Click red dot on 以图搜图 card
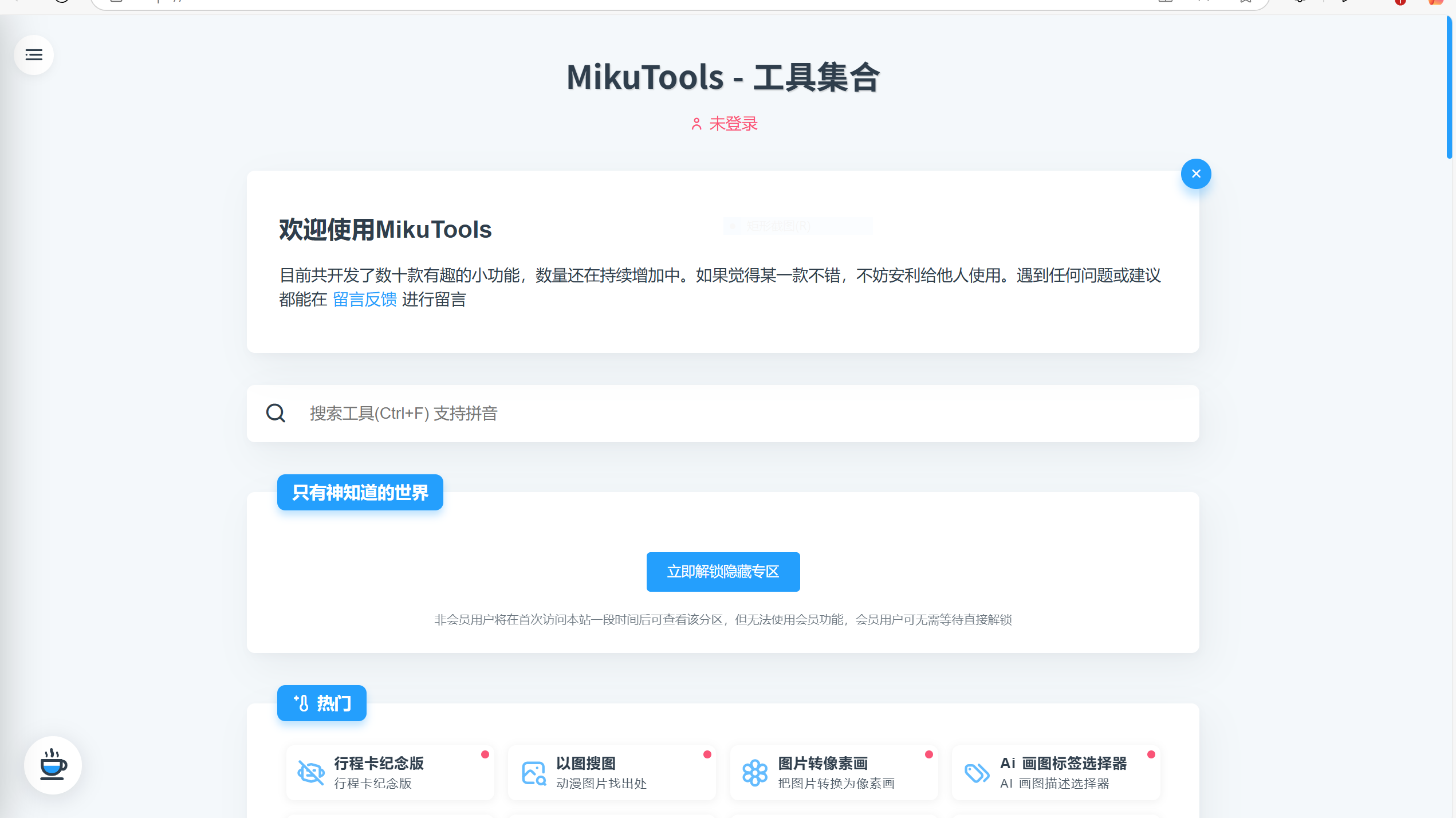The height and width of the screenshot is (818, 1456). [x=707, y=754]
